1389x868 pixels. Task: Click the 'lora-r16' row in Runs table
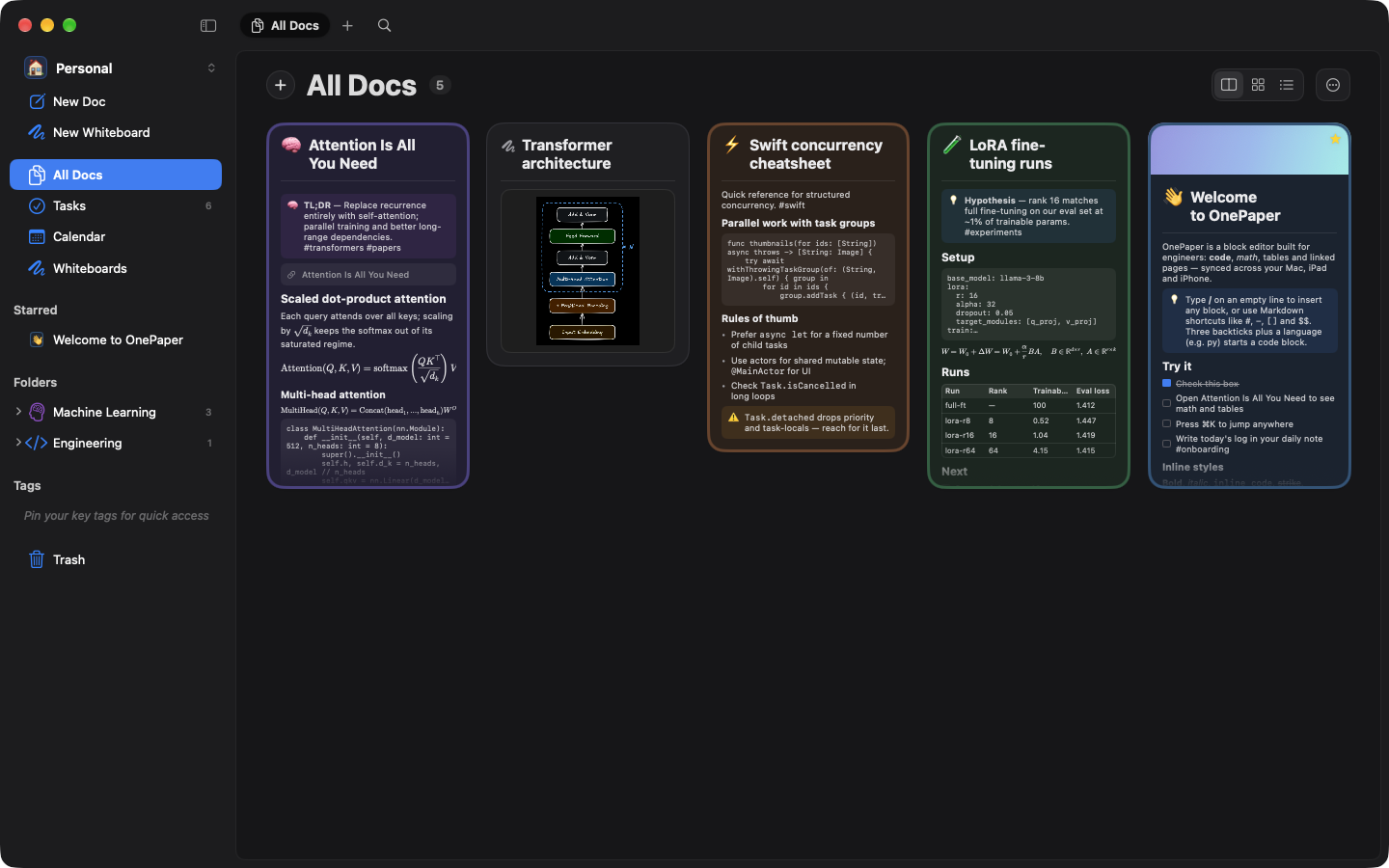pos(1028,435)
